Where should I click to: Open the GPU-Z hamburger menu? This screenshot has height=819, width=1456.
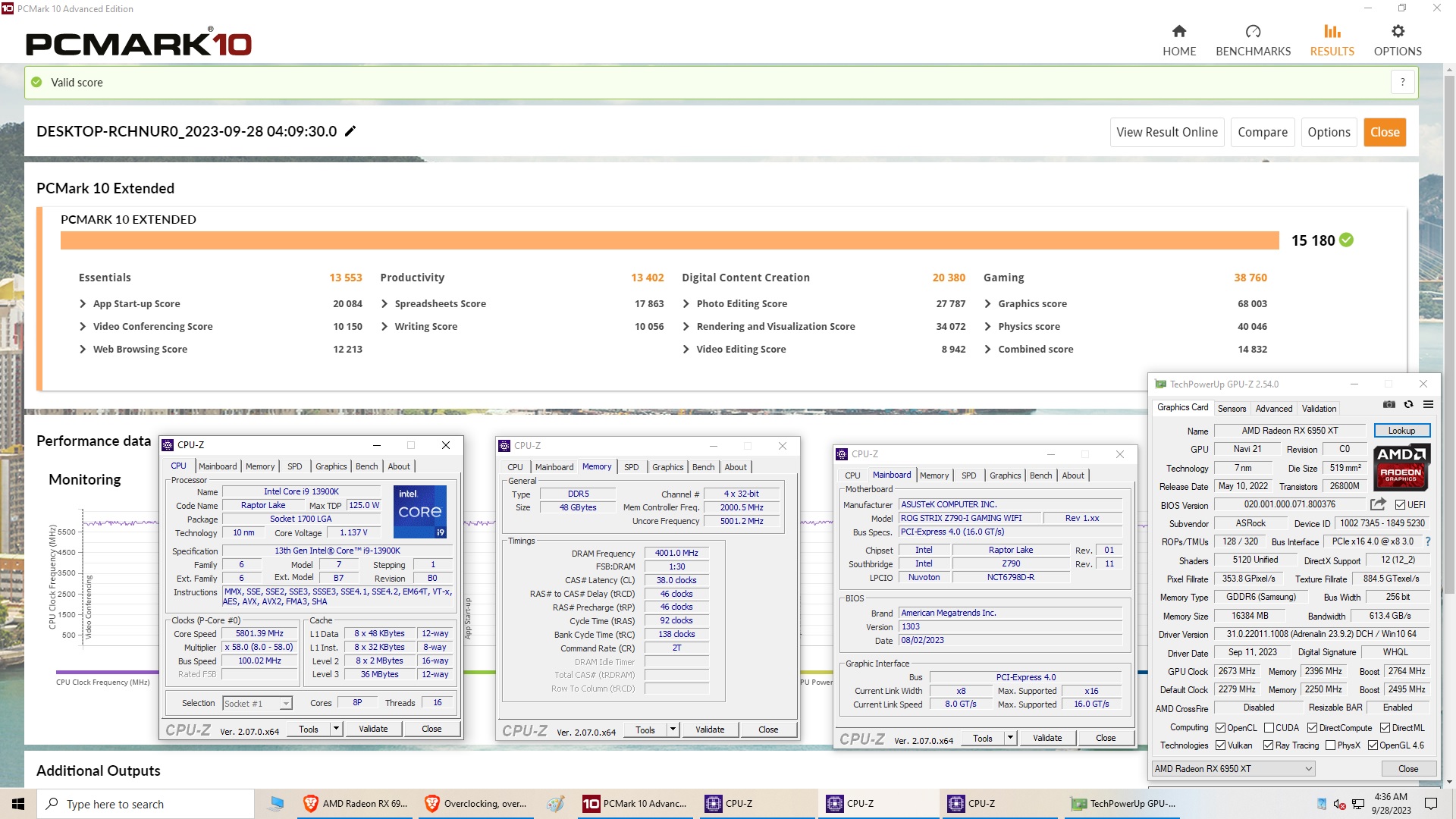pos(1428,404)
